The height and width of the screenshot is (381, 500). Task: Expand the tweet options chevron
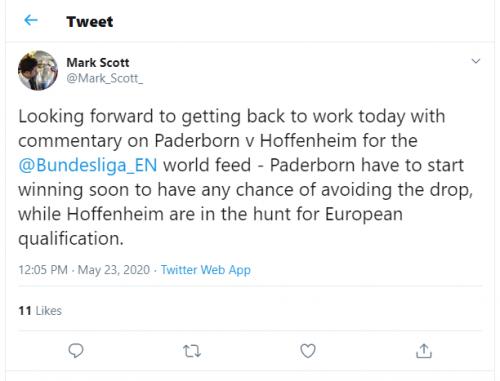[476, 61]
